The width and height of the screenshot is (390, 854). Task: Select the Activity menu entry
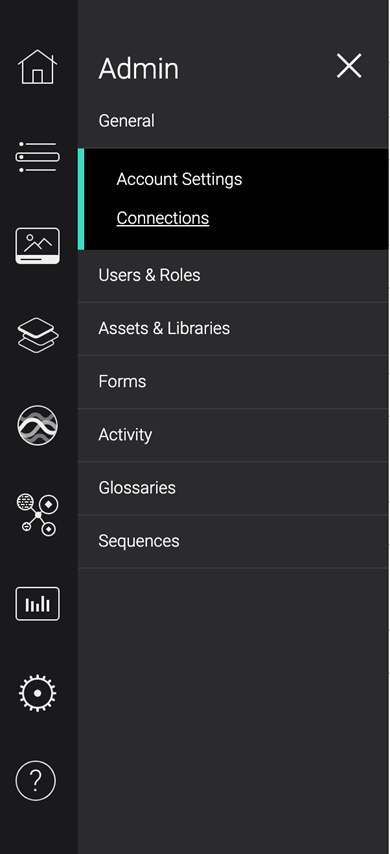coord(233,435)
